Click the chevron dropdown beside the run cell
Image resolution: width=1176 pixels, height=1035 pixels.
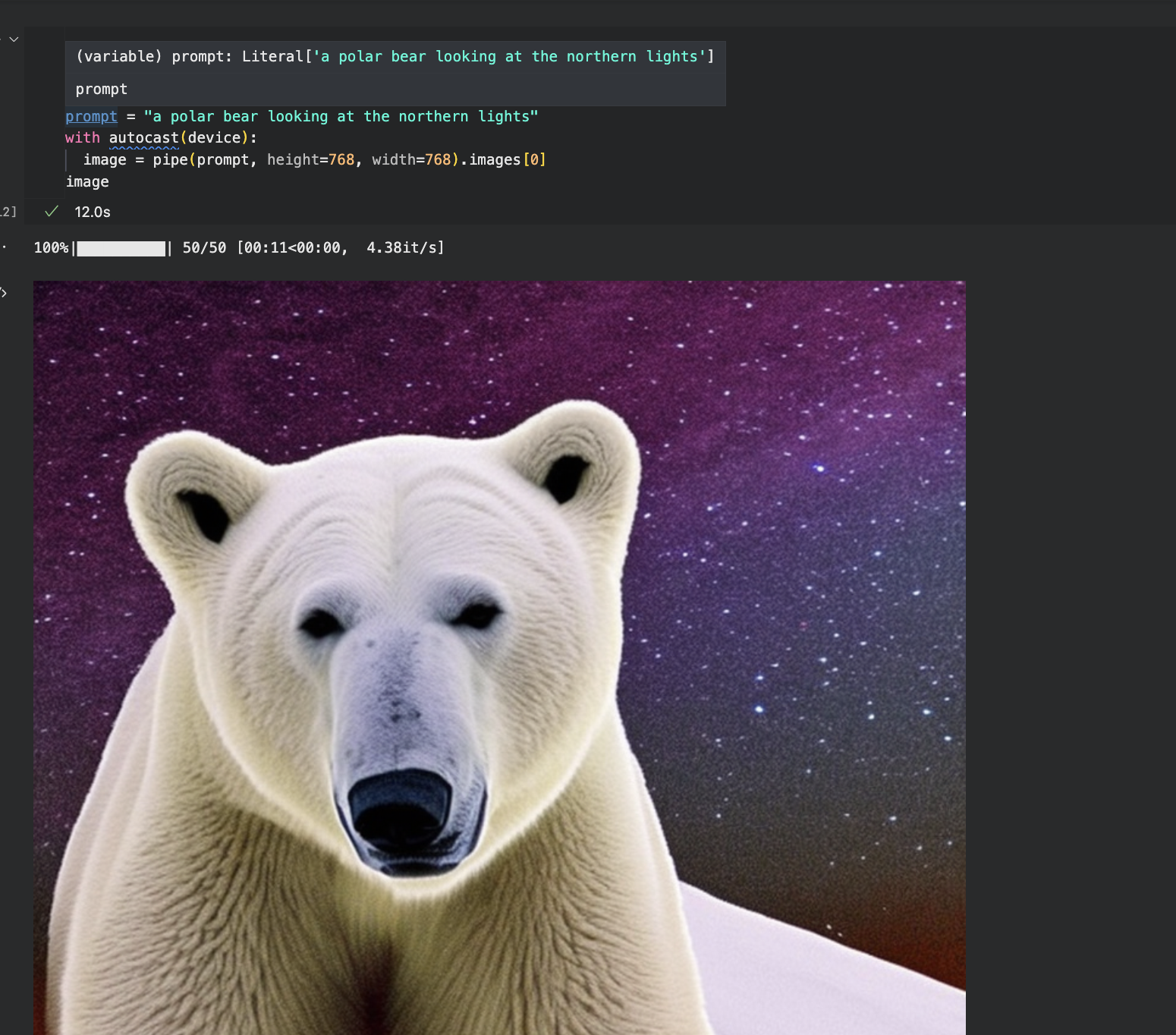pos(14,39)
